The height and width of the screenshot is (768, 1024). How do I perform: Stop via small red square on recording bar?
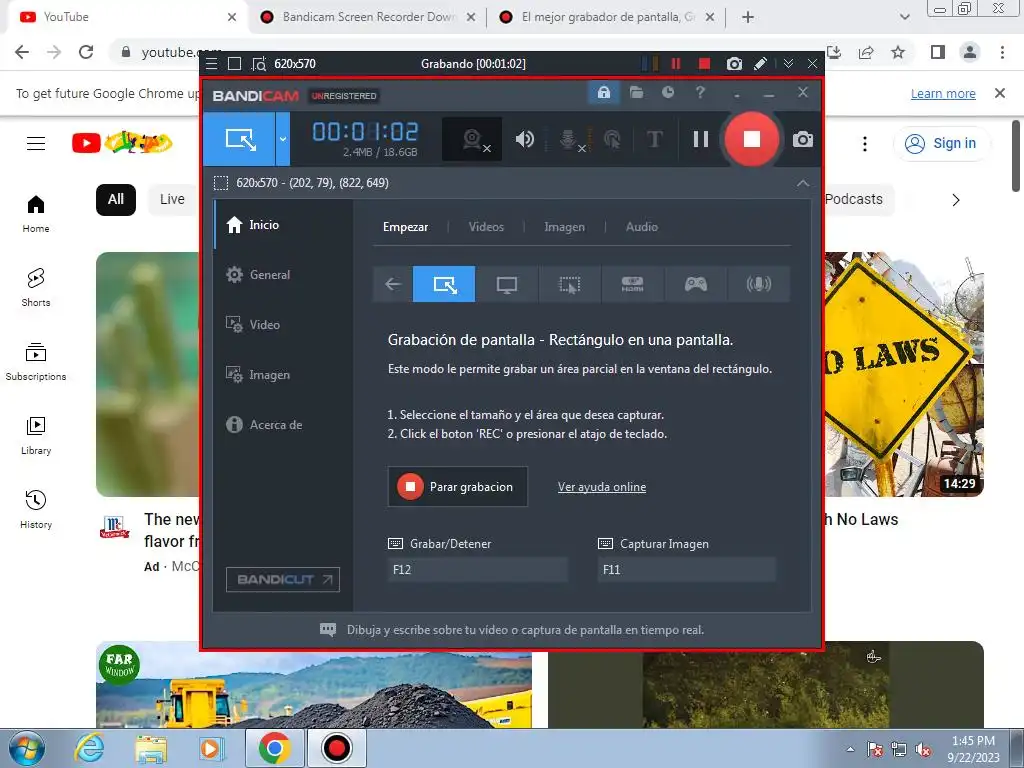[704, 63]
